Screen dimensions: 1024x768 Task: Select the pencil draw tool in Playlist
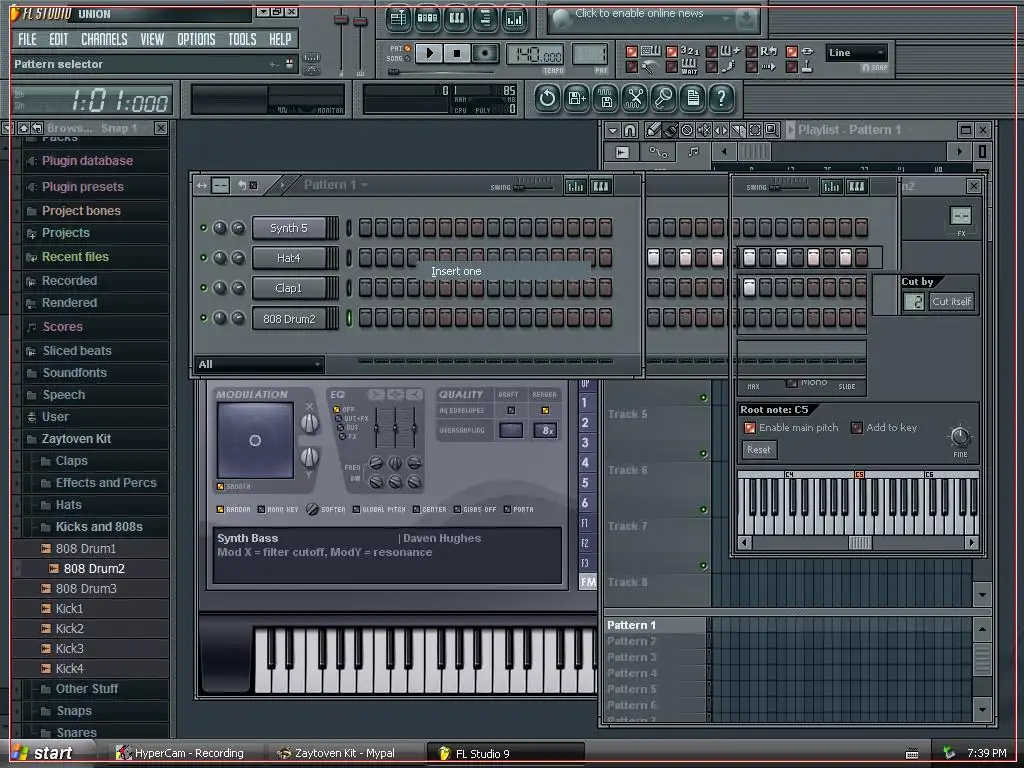pyautogui.click(x=653, y=130)
